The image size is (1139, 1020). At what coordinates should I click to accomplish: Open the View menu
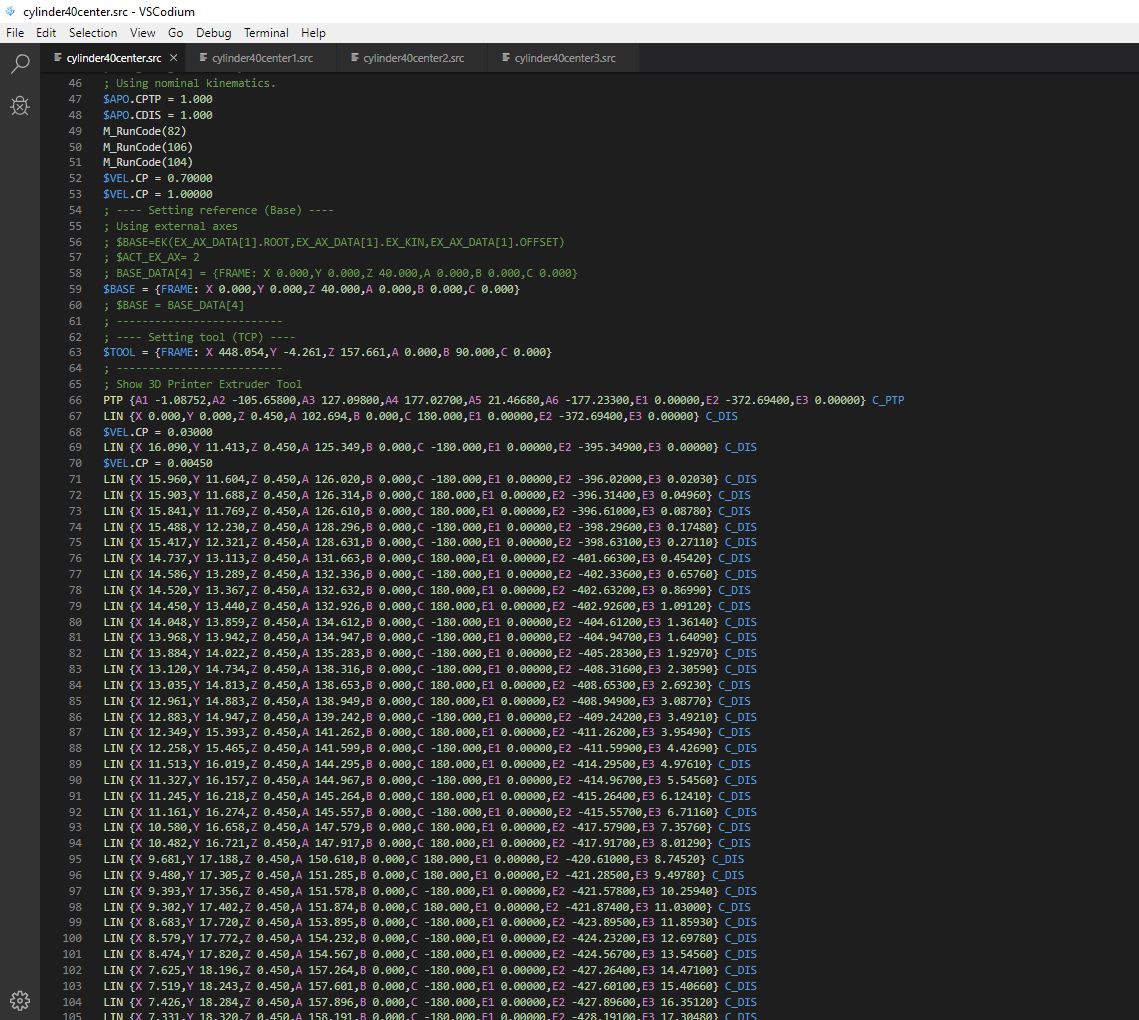pos(142,33)
